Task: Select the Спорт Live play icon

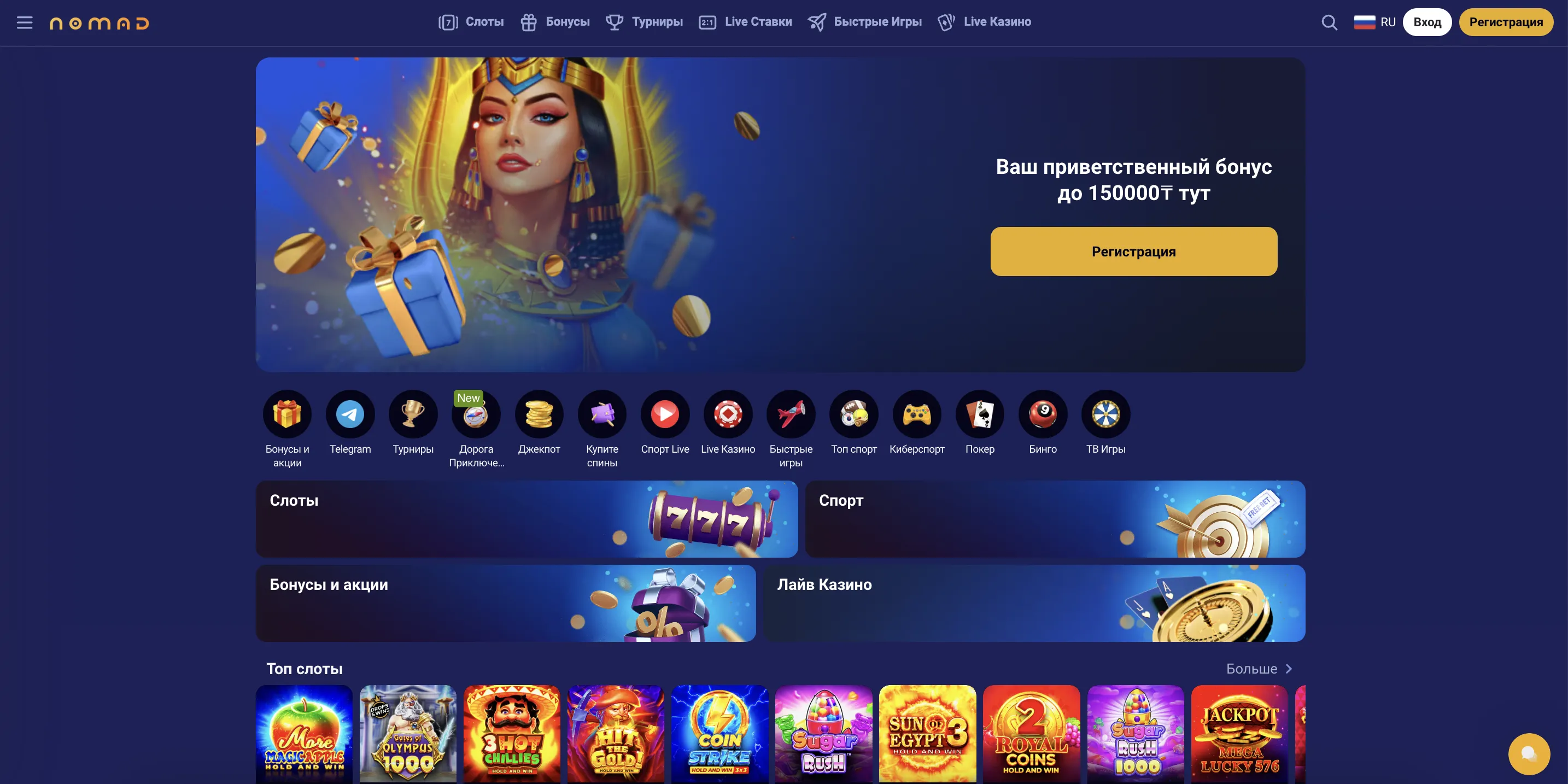Action: 665,414
